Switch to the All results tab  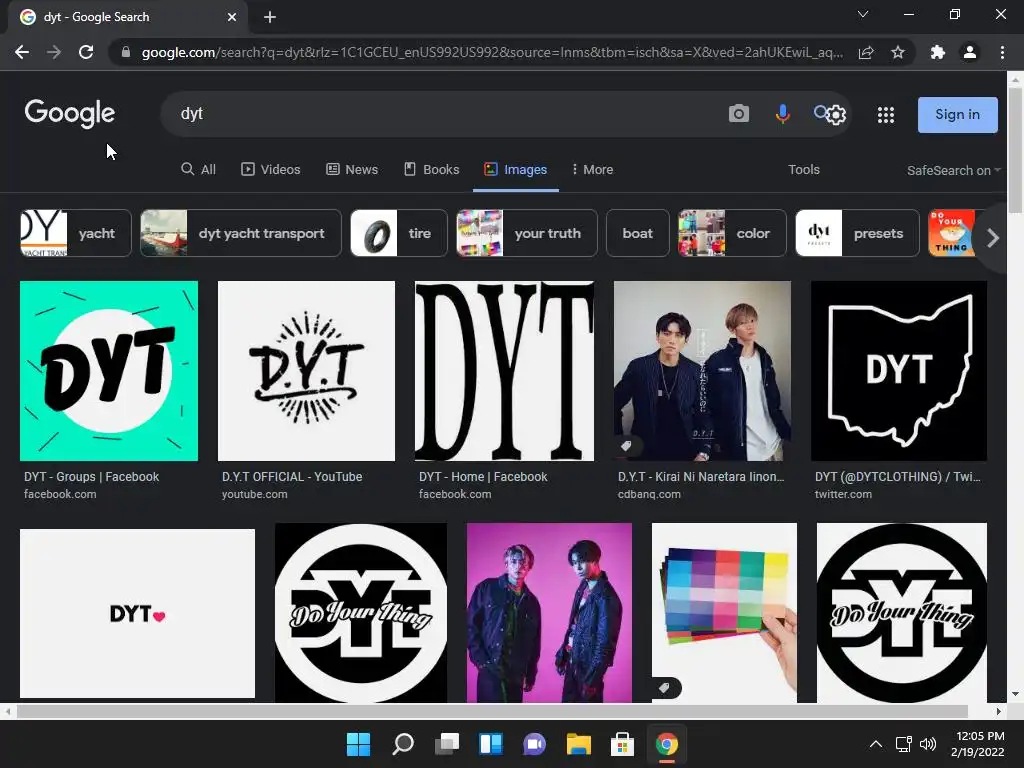tap(198, 169)
